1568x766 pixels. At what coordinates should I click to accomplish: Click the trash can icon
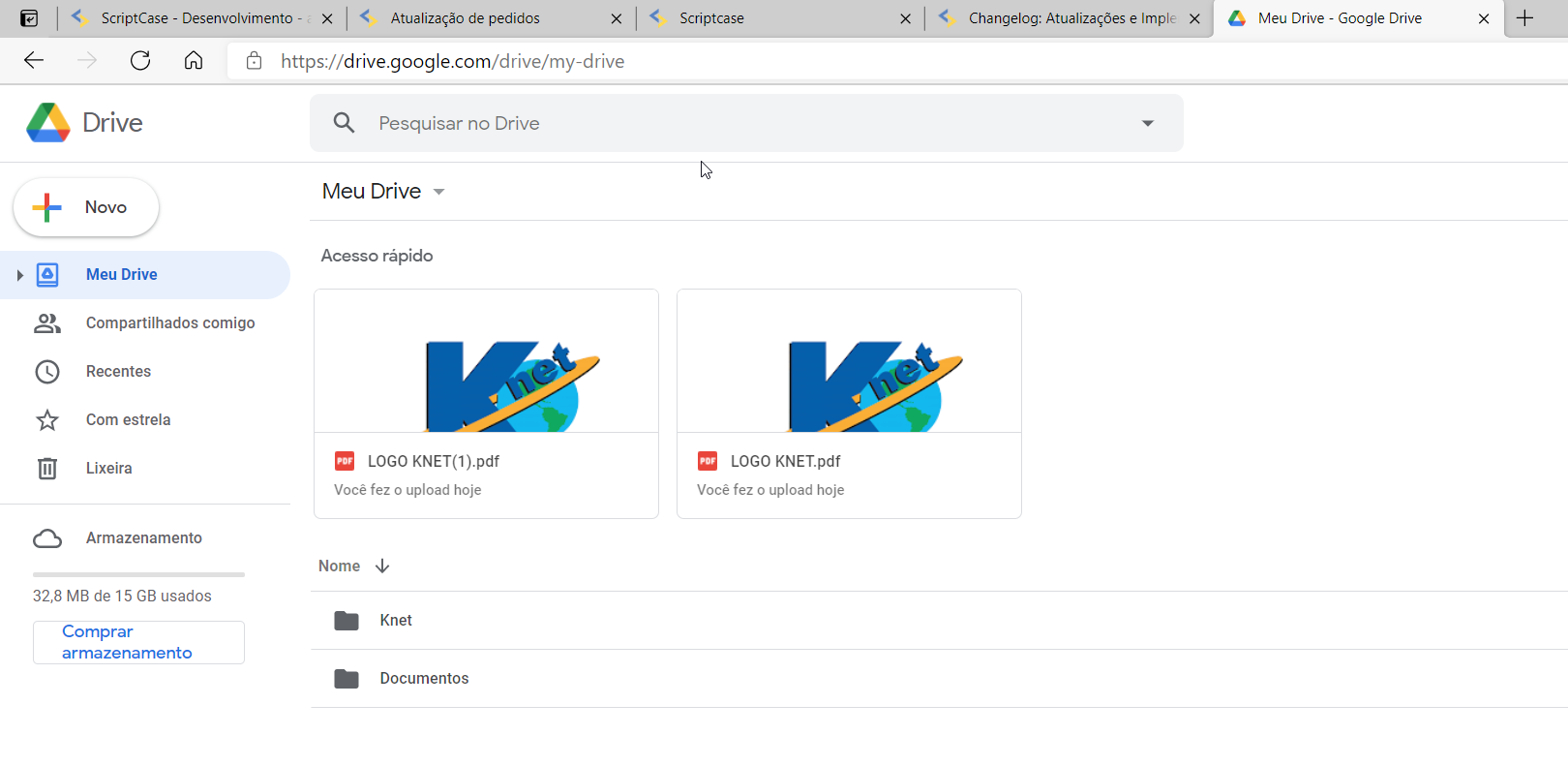tap(47, 469)
